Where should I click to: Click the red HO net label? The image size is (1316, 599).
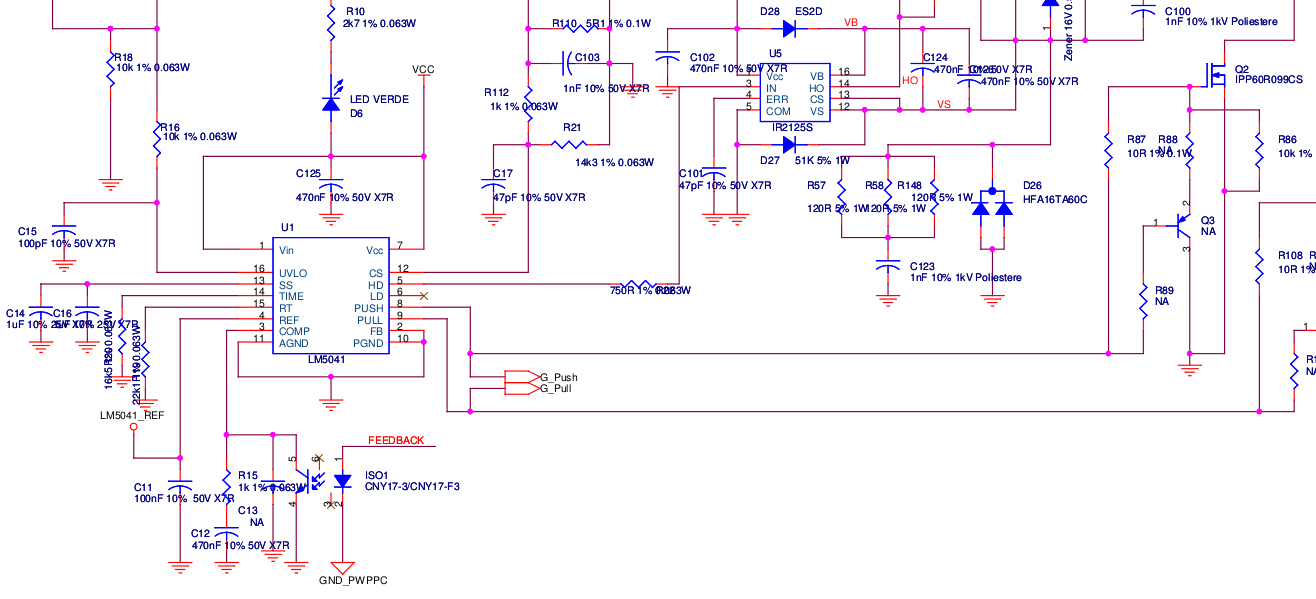(910, 80)
